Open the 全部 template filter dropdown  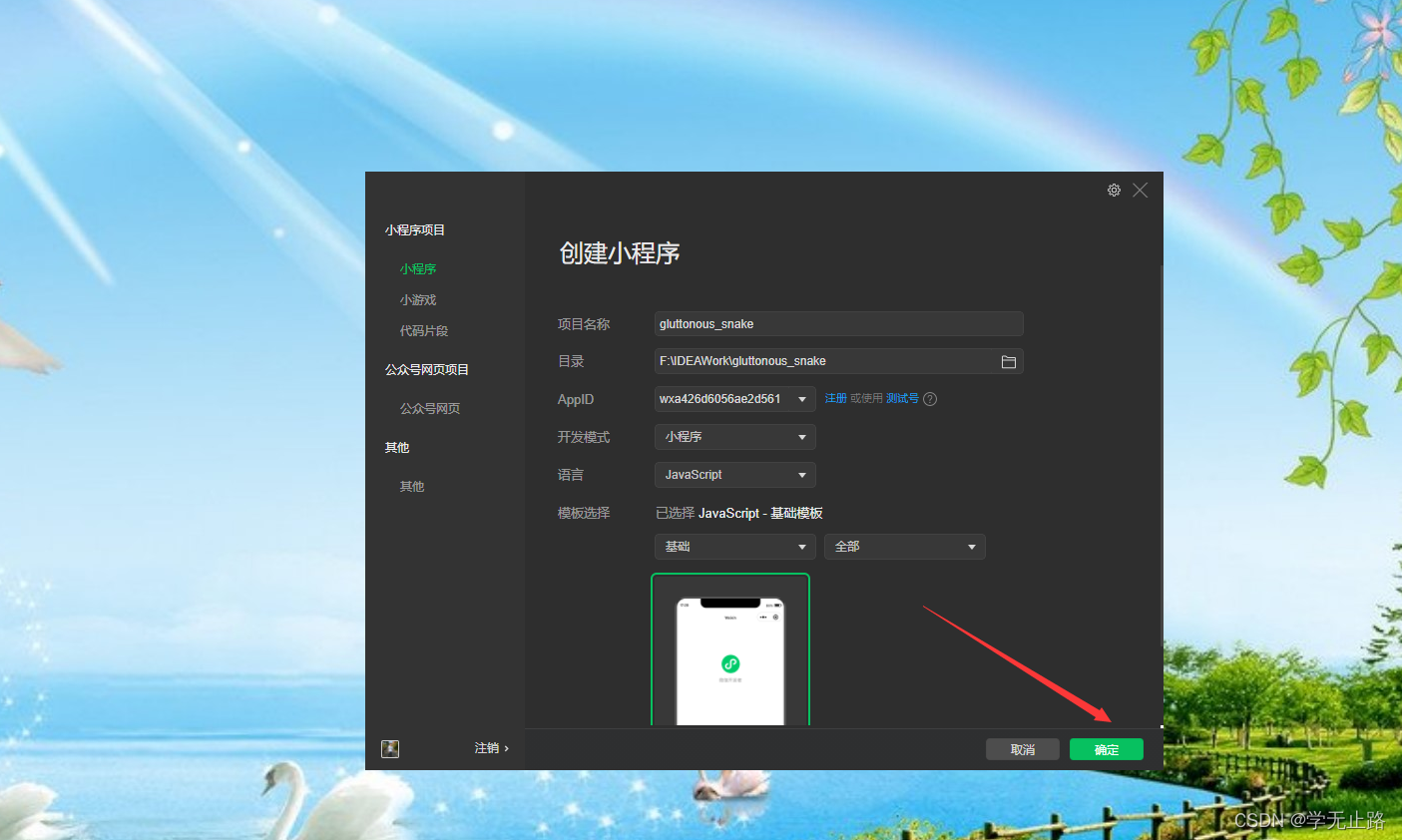[905, 547]
